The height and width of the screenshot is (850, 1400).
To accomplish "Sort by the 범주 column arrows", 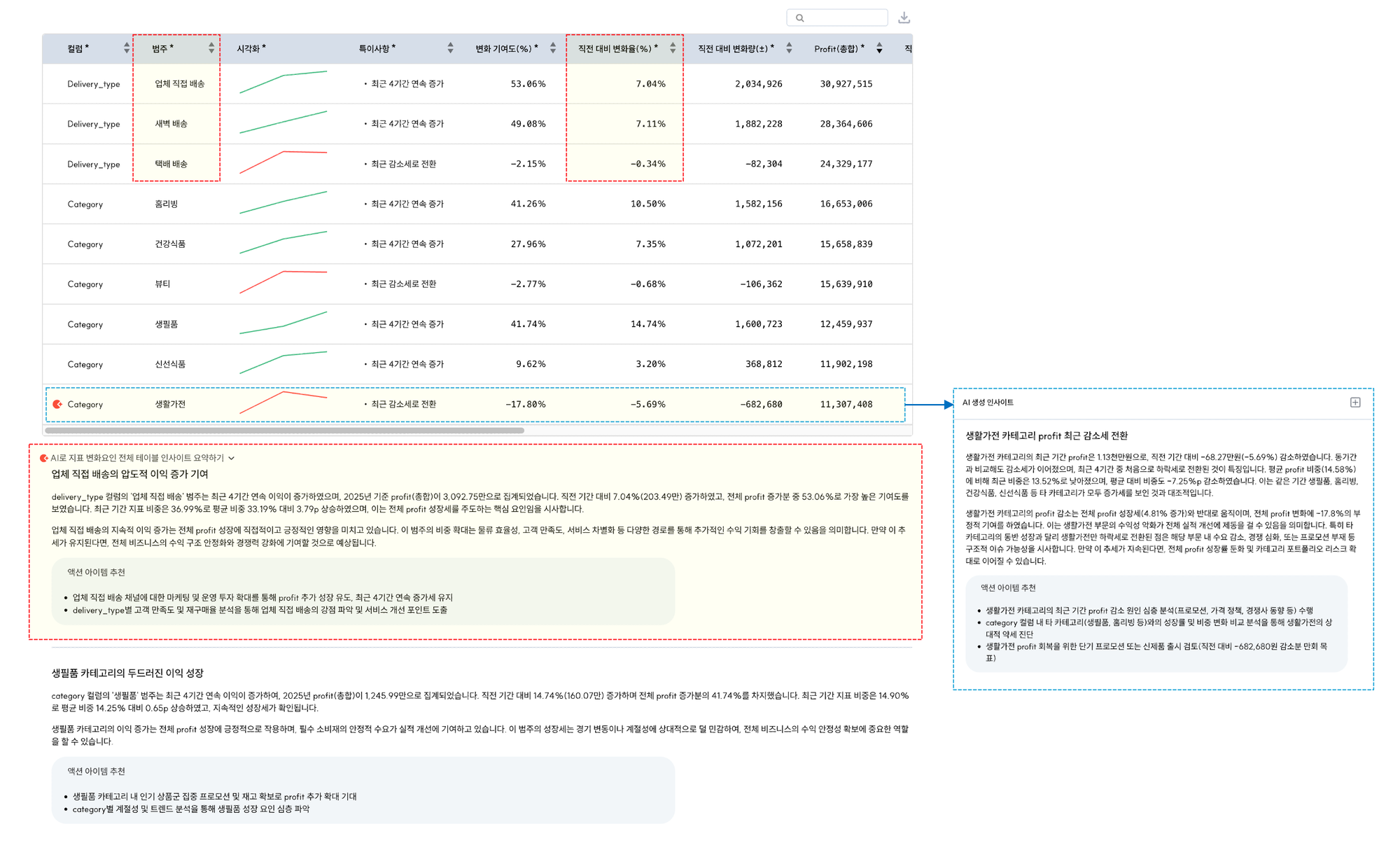I will point(211,48).
